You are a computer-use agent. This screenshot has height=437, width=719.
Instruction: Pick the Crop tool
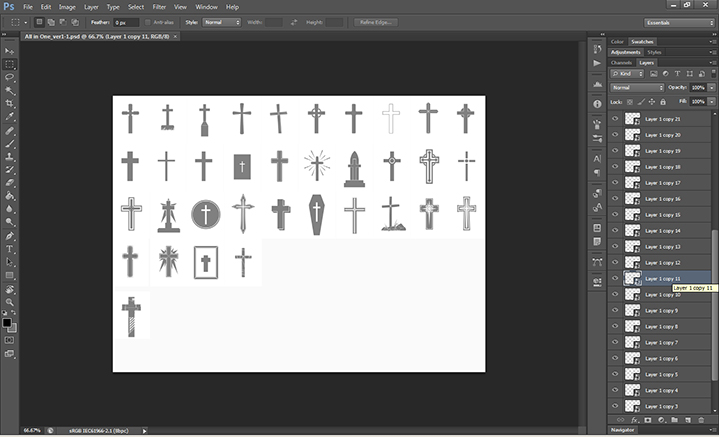[x=10, y=103]
